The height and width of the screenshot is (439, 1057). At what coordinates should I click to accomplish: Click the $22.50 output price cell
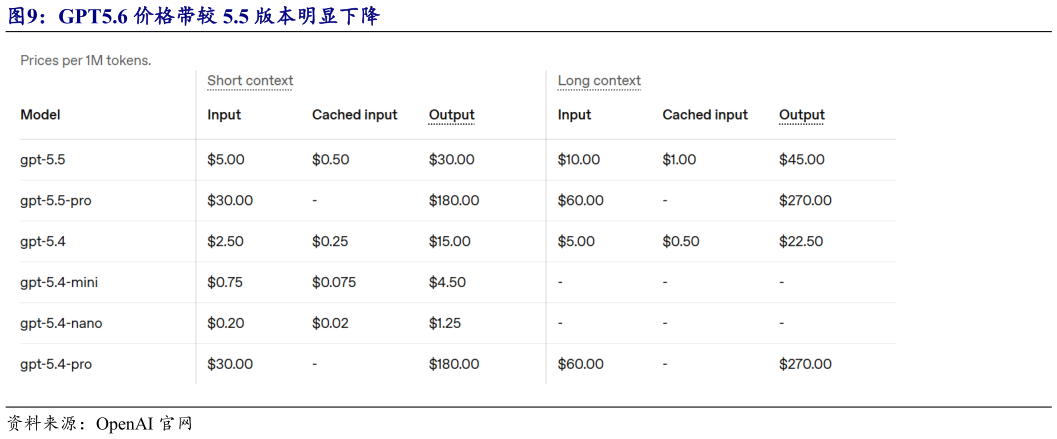point(801,241)
